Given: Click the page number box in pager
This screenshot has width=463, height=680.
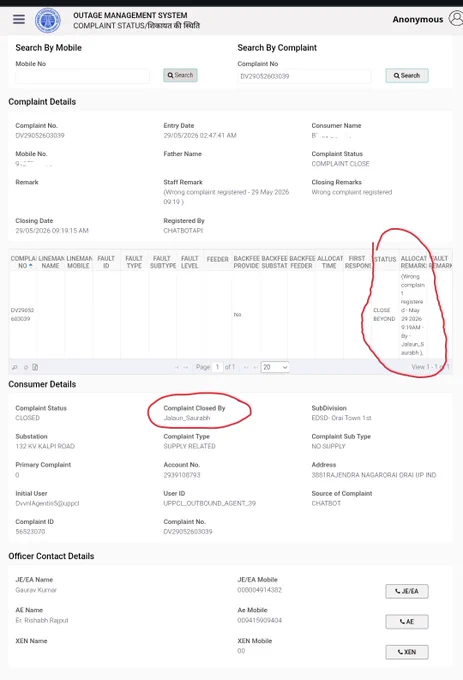Looking at the screenshot, I should click(x=218, y=367).
